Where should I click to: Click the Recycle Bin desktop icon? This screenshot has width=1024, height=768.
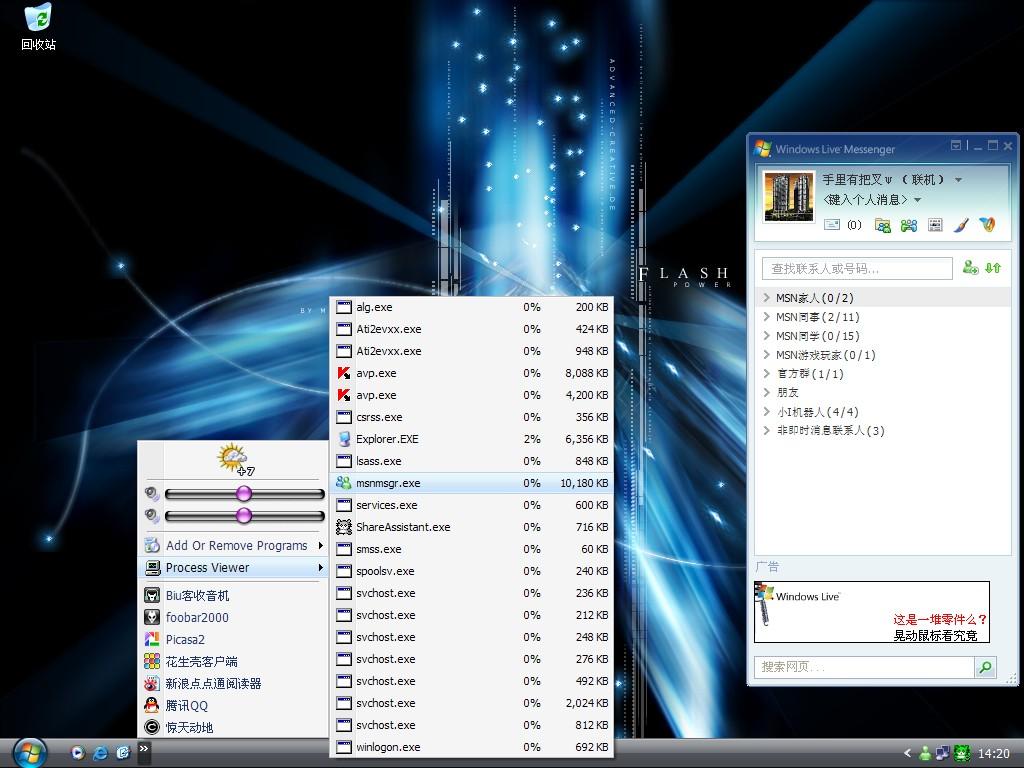pos(38,27)
